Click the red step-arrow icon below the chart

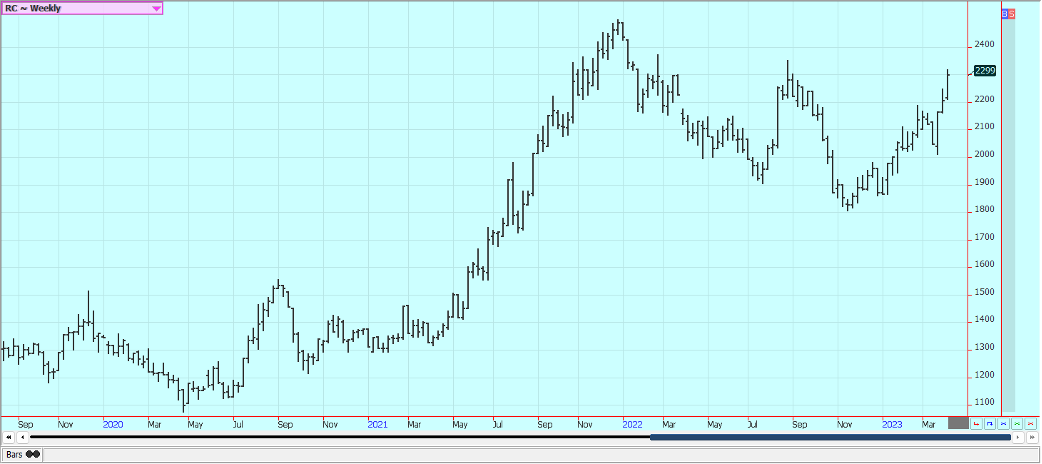976,423
